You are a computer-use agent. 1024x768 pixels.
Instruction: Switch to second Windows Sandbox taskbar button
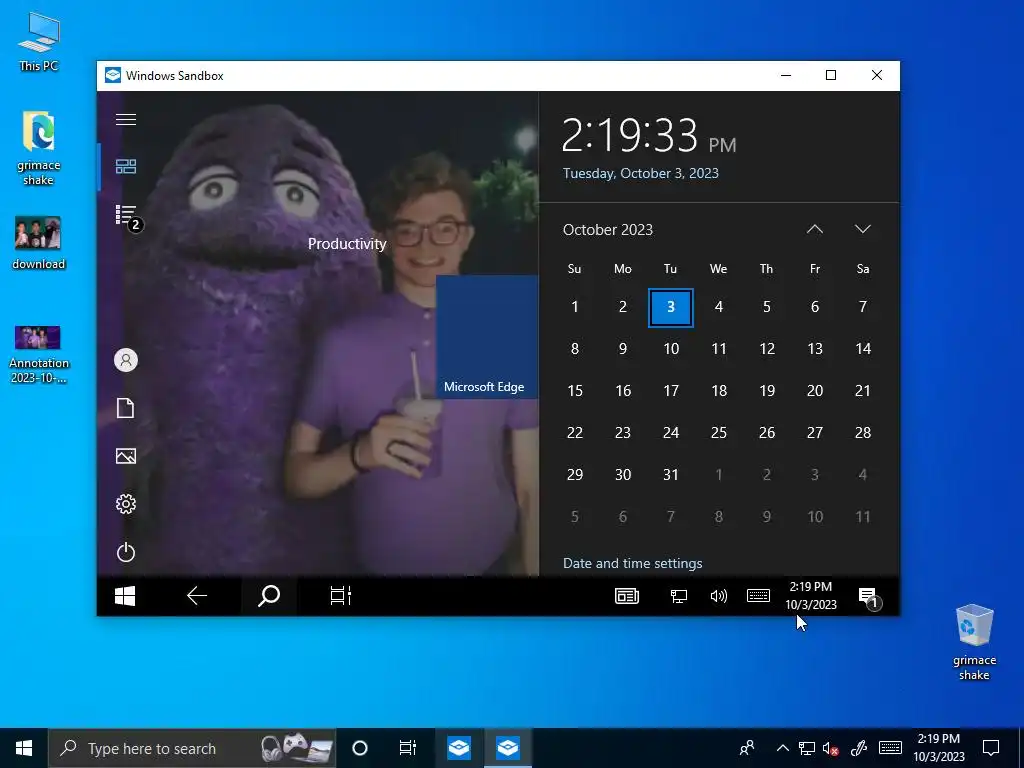pos(507,748)
